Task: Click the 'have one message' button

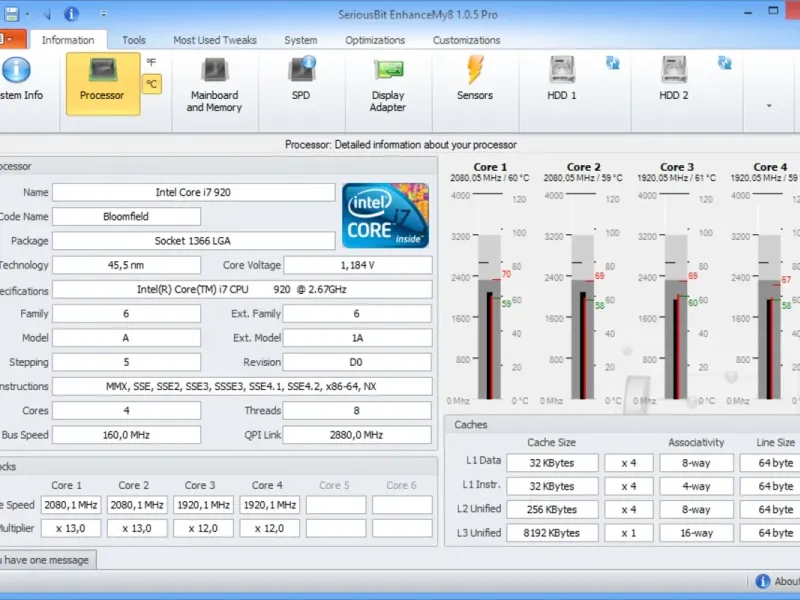Action: pos(47,560)
